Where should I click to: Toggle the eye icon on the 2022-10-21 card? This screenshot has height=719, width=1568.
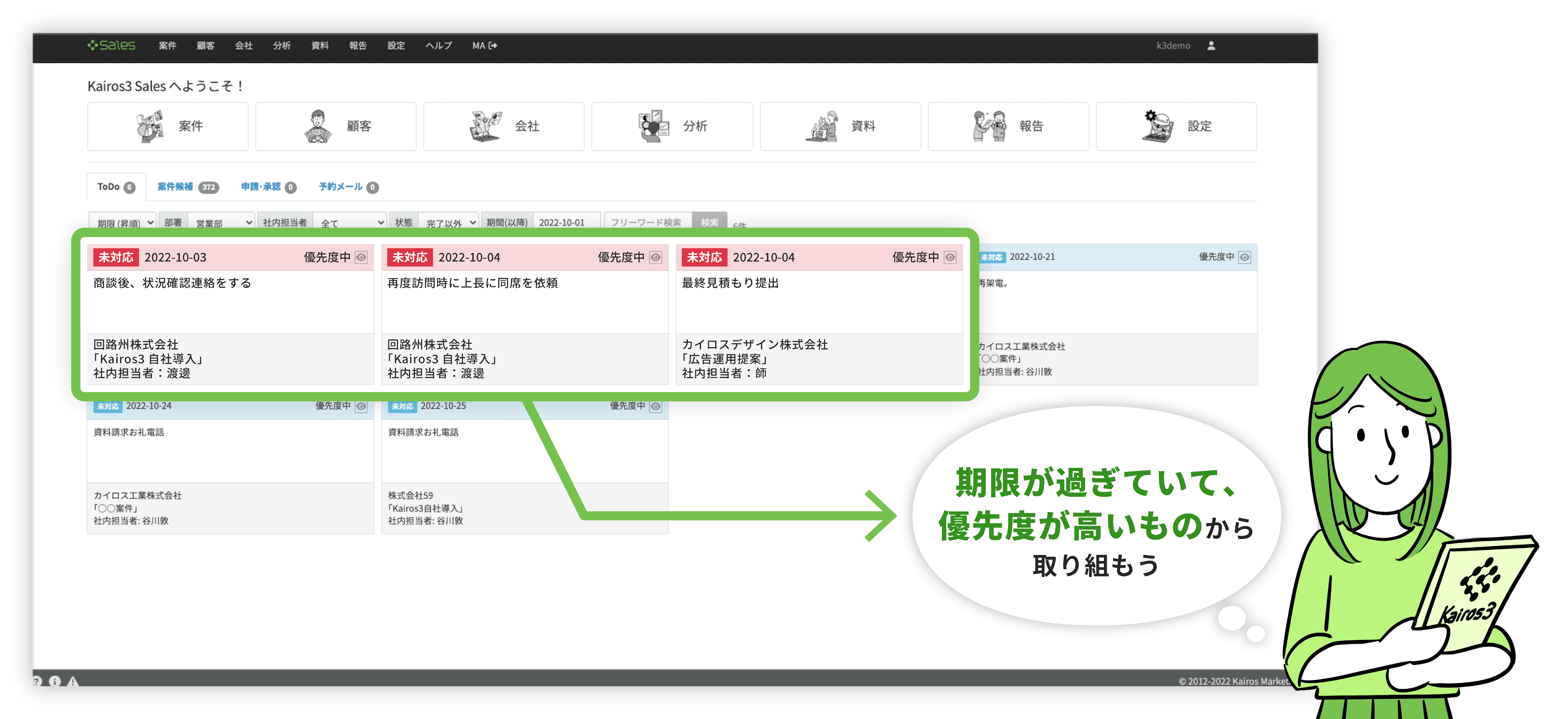(x=1245, y=257)
